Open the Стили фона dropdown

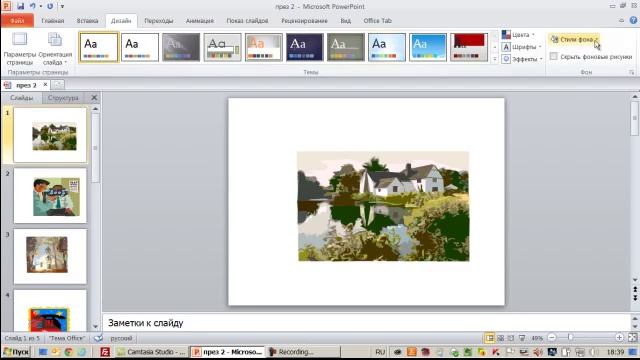[x=575, y=40]
